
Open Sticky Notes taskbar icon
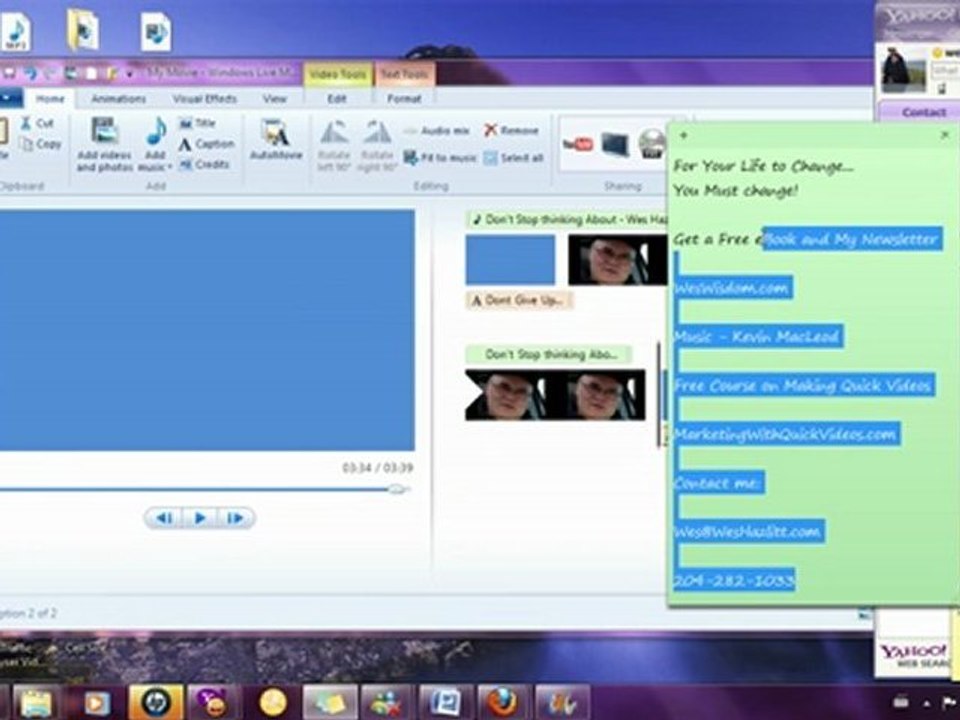pos(330,702)
